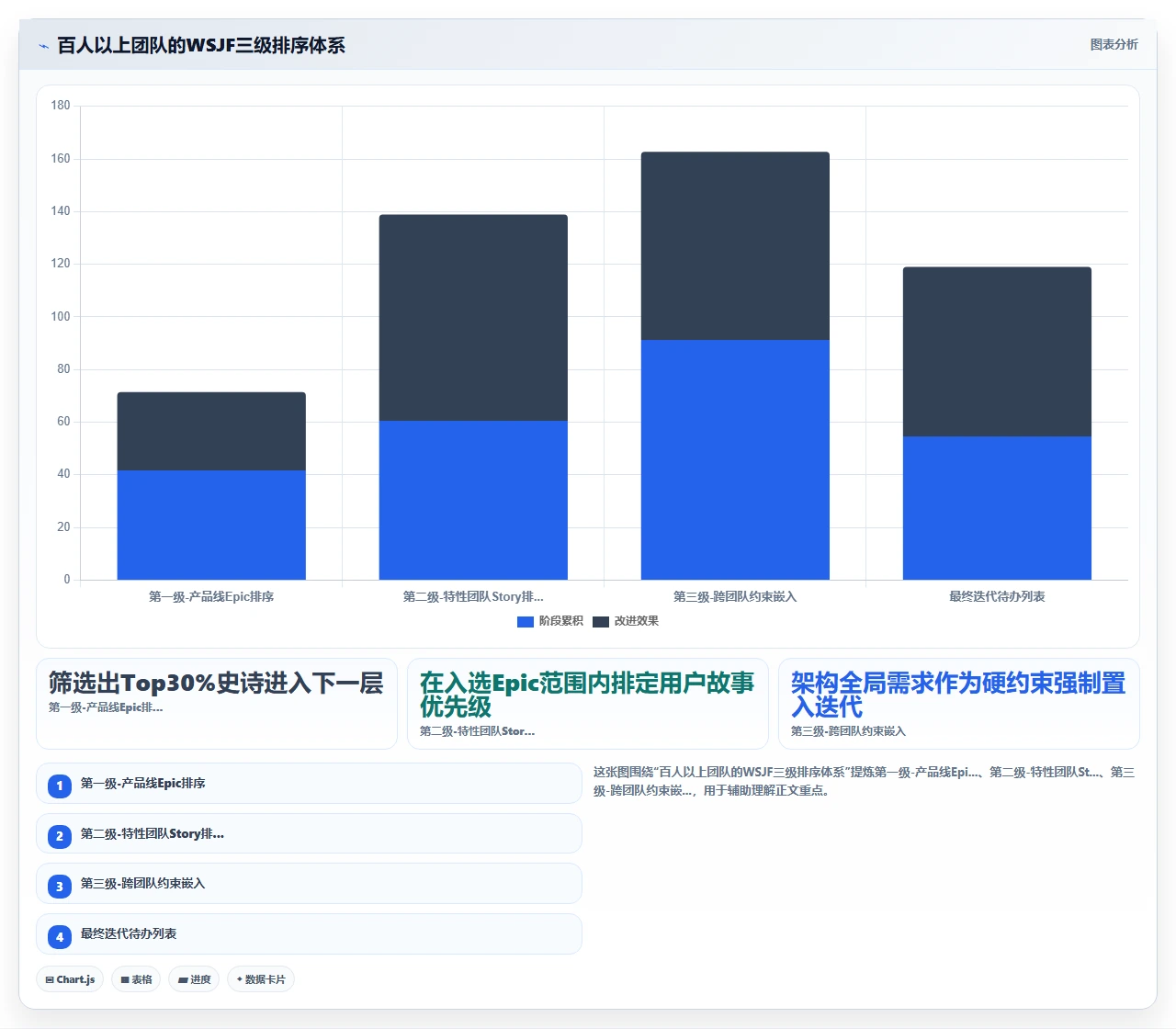This screenshot has height=1029, width=1176.
Task: Click the card subtitle 第二级-特性团队Stor…
Action: [x=477, y=731]
